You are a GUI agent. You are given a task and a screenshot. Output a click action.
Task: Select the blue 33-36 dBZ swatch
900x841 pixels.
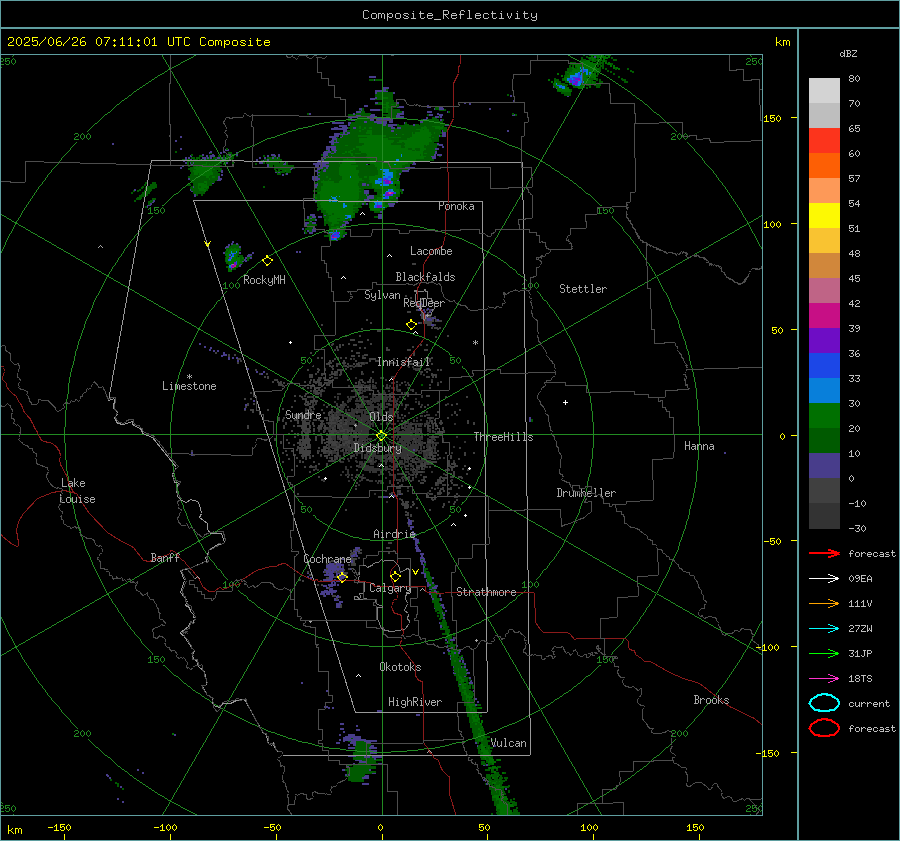[x=824, y=365]
